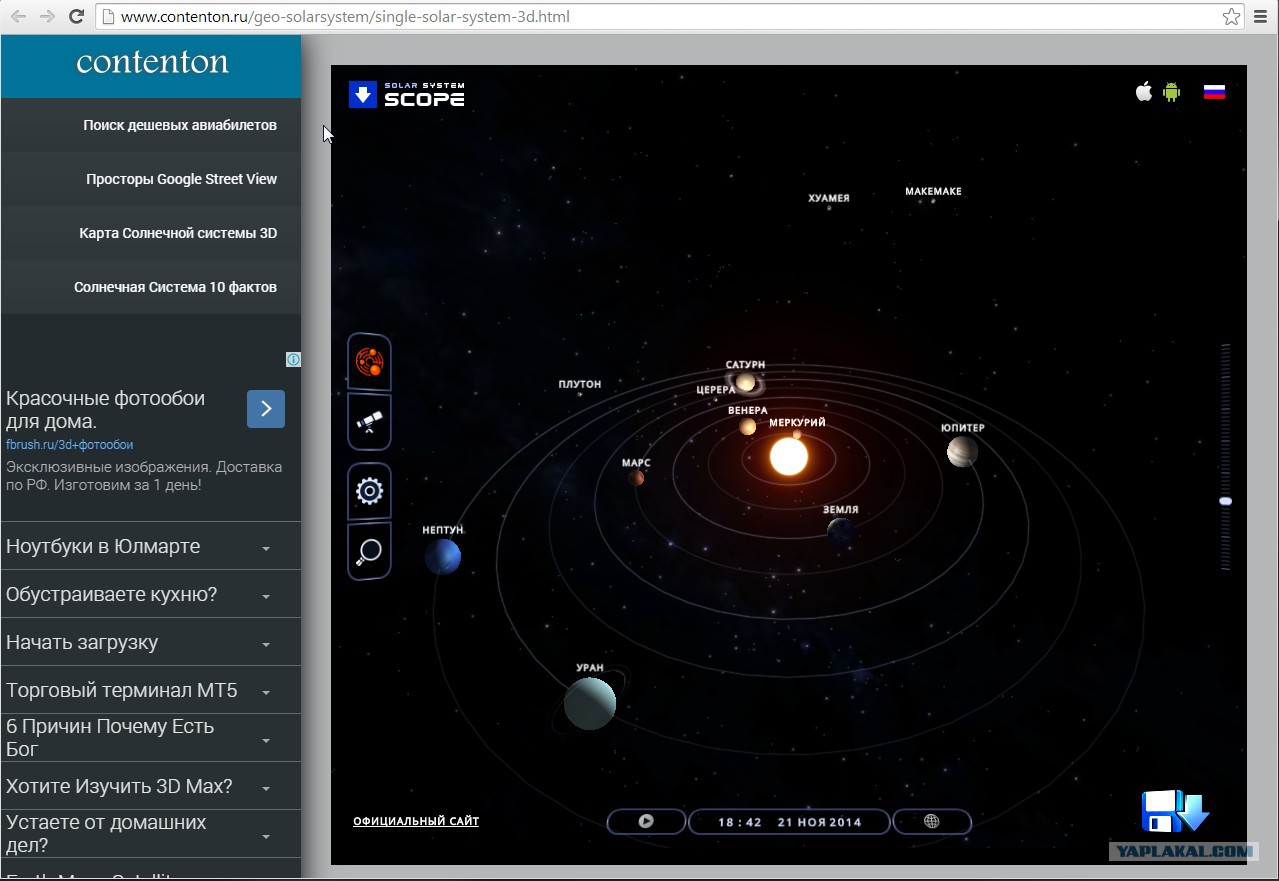Image resolution: width=1279 pixels, height=881 pixels.
Task: Open the Android app download icon
Action: click(1172, 92)
